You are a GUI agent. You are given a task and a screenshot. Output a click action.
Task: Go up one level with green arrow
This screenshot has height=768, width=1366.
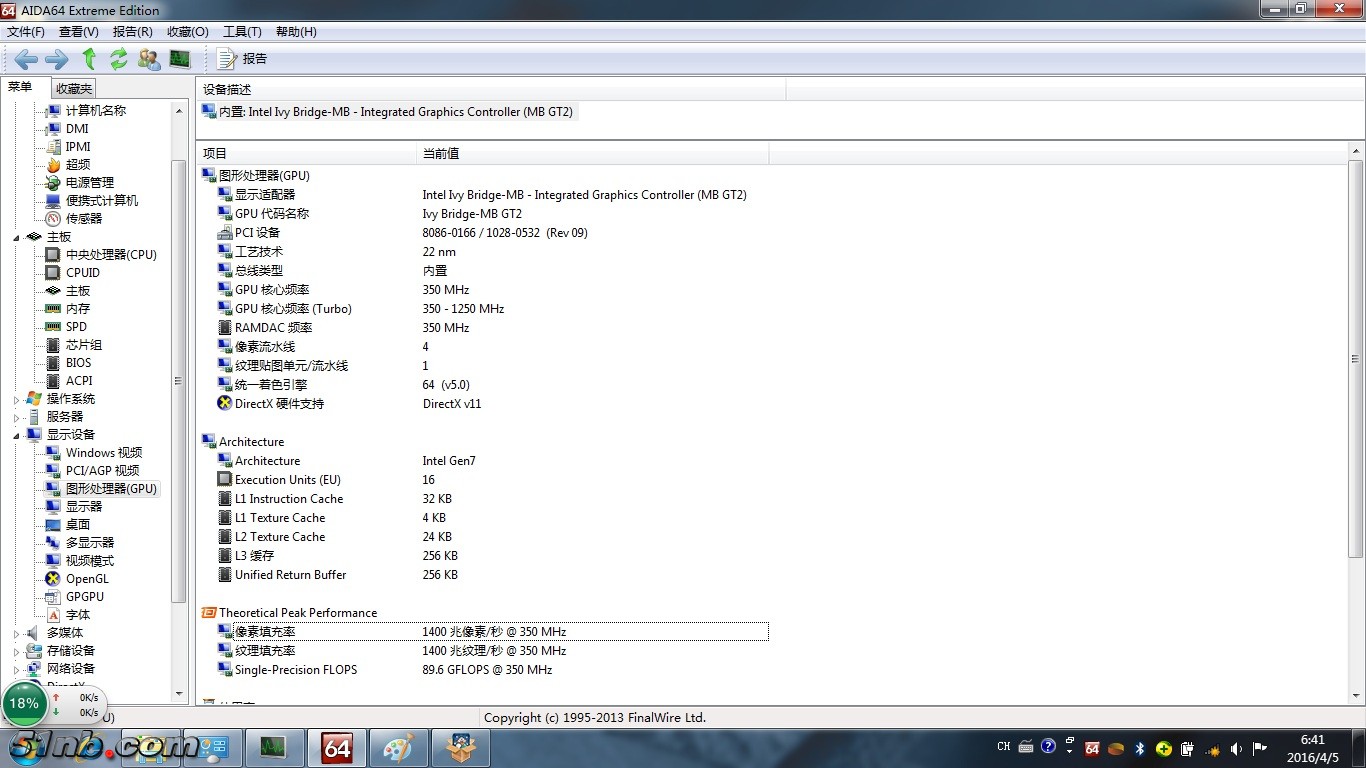tap(89, 59)
